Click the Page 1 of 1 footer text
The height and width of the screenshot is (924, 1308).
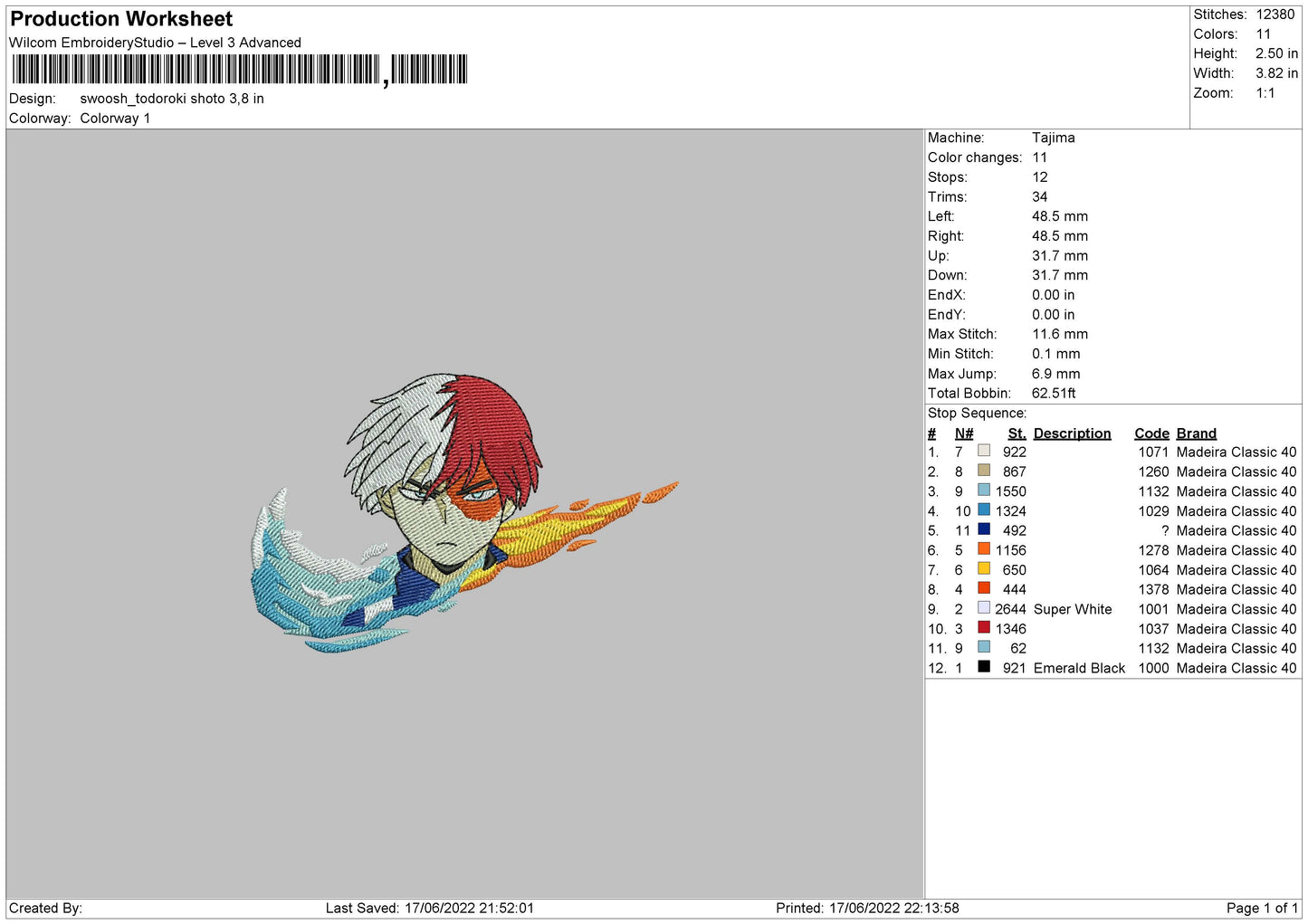coord(1261,908)
